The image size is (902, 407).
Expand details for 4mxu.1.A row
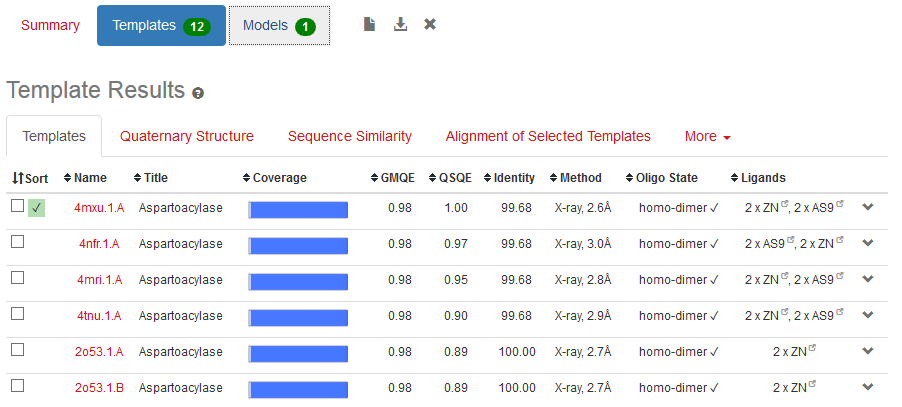coord(868,208)
